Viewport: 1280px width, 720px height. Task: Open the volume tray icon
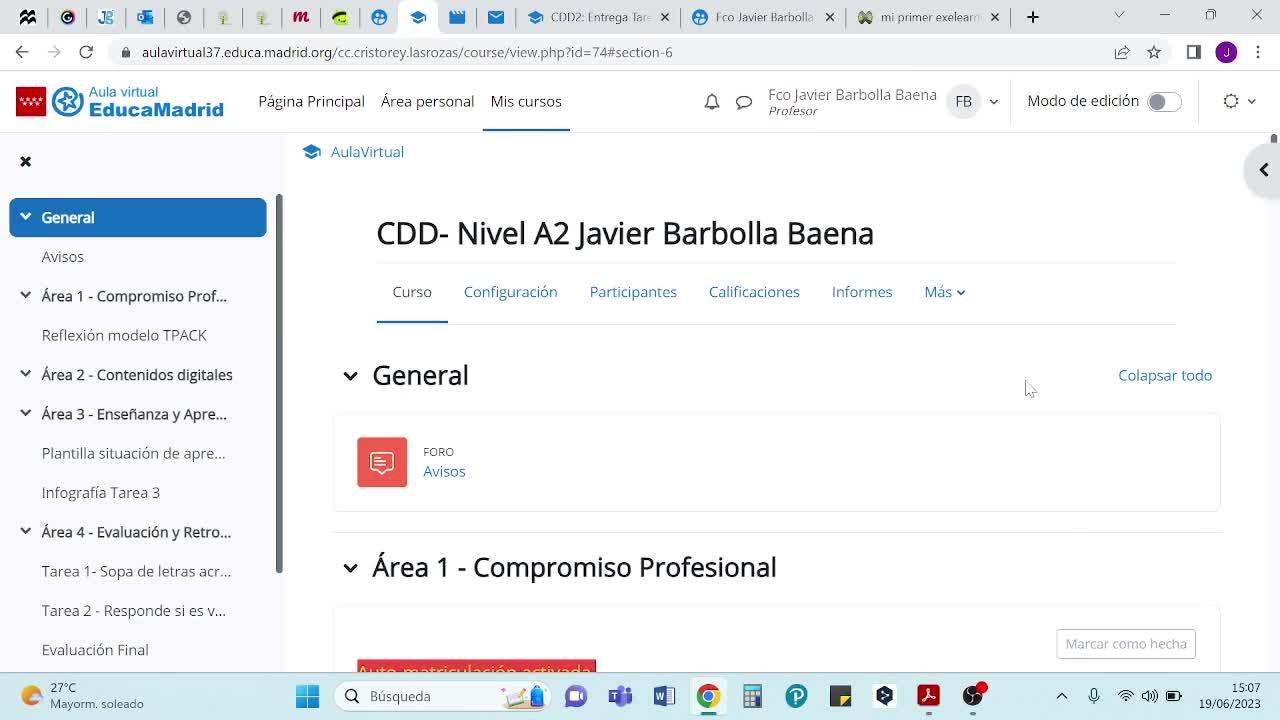click(x=1150, y=696)
